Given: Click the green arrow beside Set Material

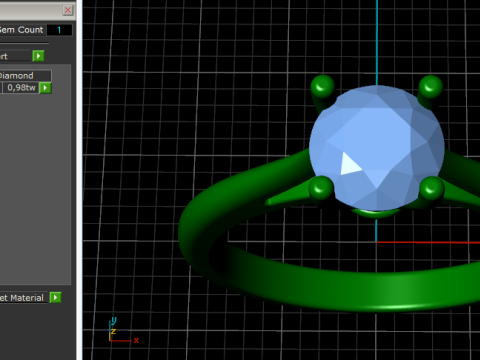Looking at the screenshot, I should point(55,297).
